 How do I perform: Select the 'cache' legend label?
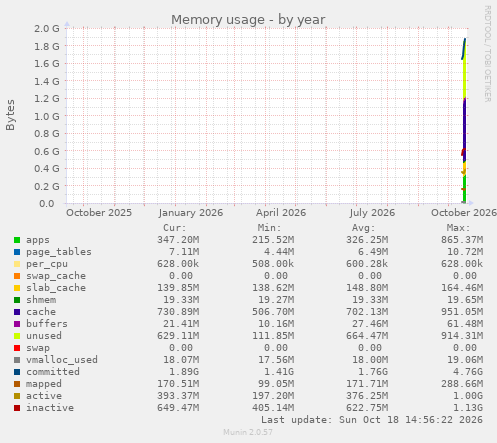(x=41, y=312)
